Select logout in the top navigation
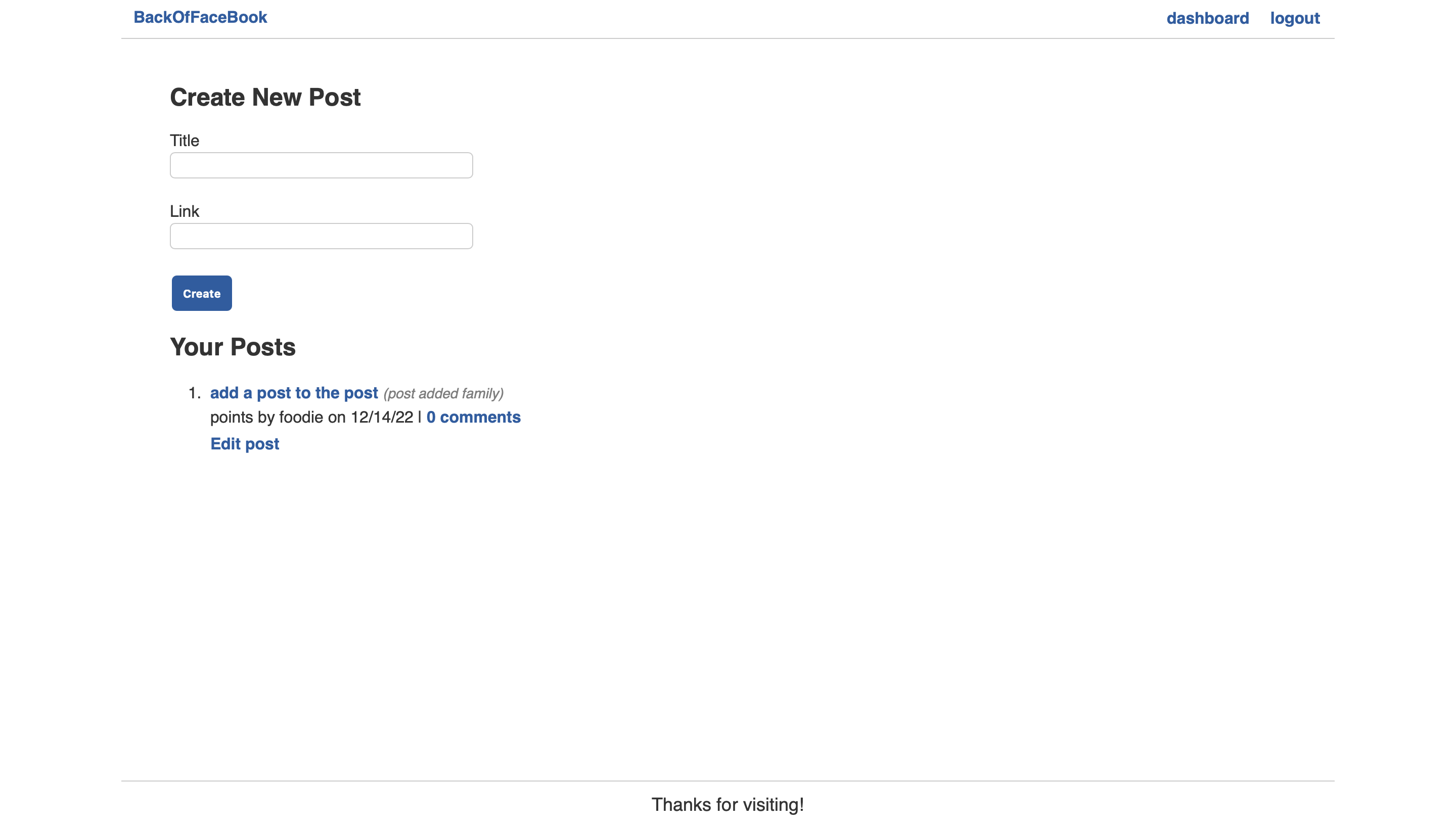 click(x=1295, y=18)
